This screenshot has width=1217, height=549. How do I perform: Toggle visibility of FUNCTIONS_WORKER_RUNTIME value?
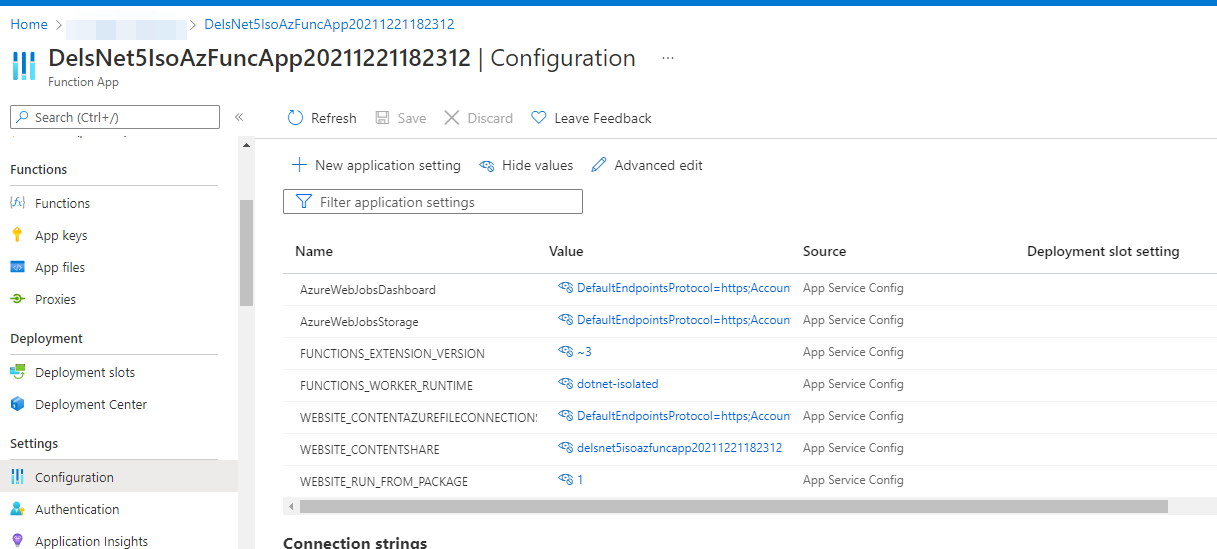[x=565, y=384]
